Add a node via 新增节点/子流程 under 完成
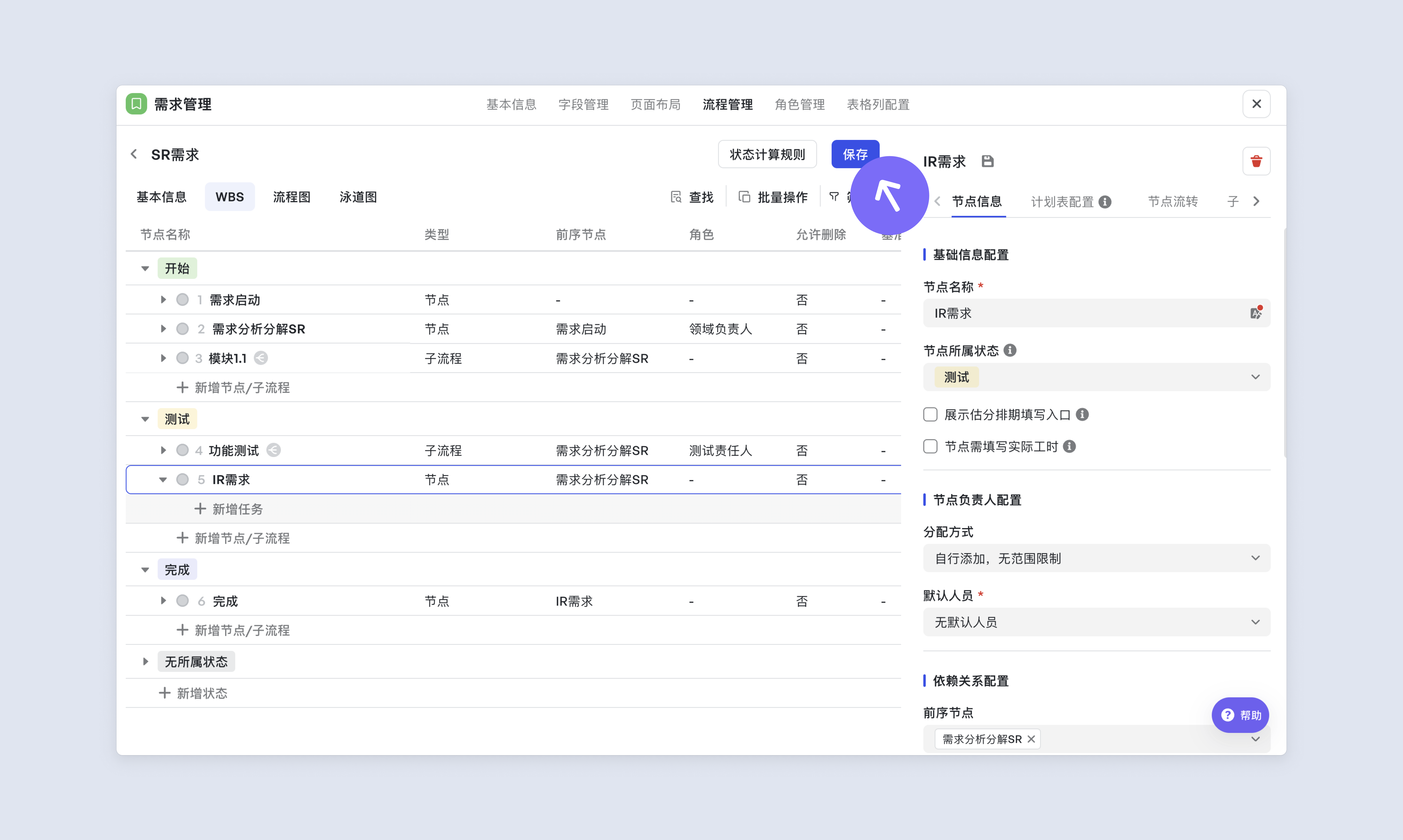This screenshot has width=1403, height=840. [233, 630]
